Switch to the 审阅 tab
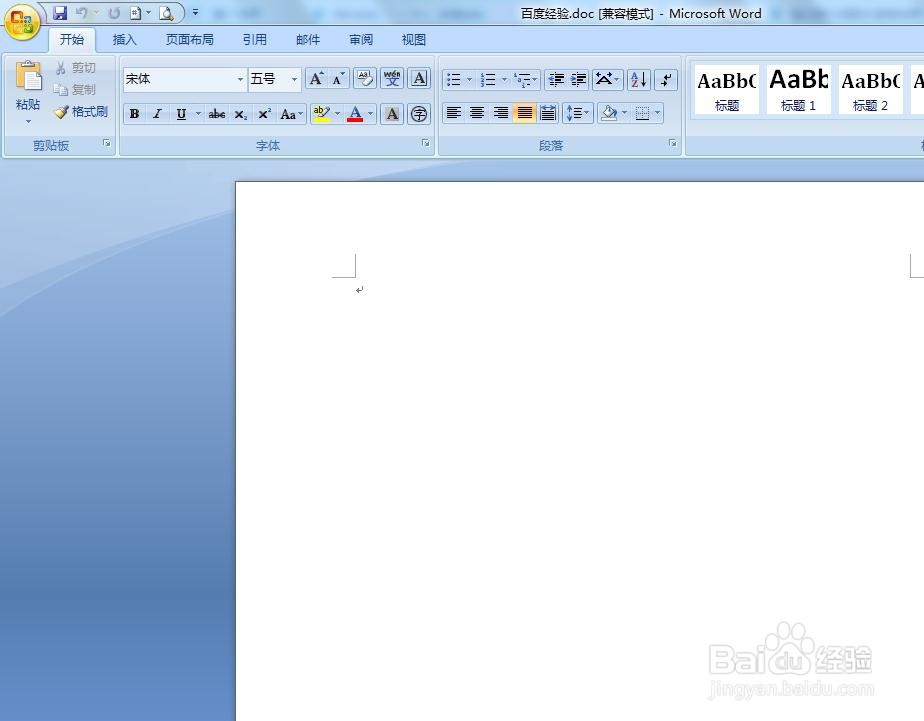The width and height of the screenshot is (924, 721). (x=361, y=39)
